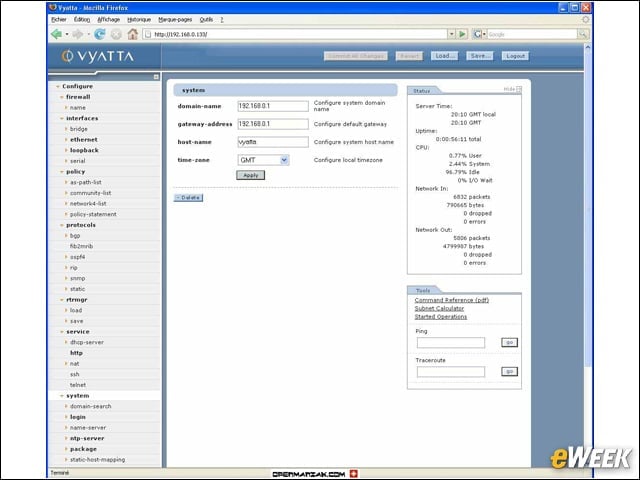Select loopback in the interfaces tree
The height and width of the screenshot is (480, 640).
pyautogui.click(x=84, y=150)
